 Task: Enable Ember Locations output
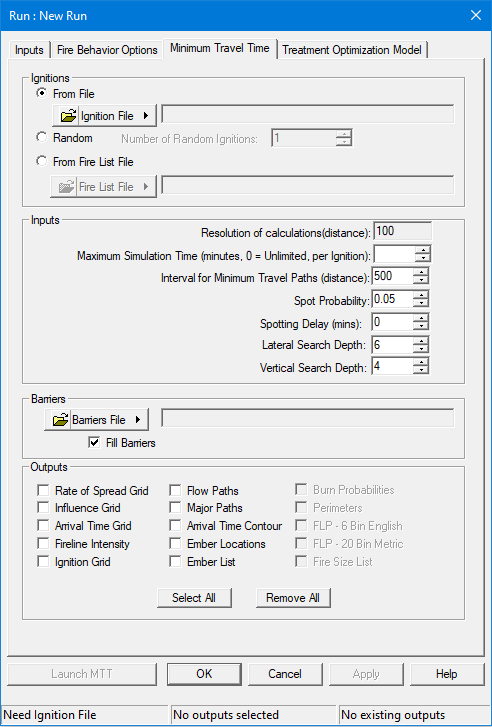pyautogui.click(x=175, y=543)
